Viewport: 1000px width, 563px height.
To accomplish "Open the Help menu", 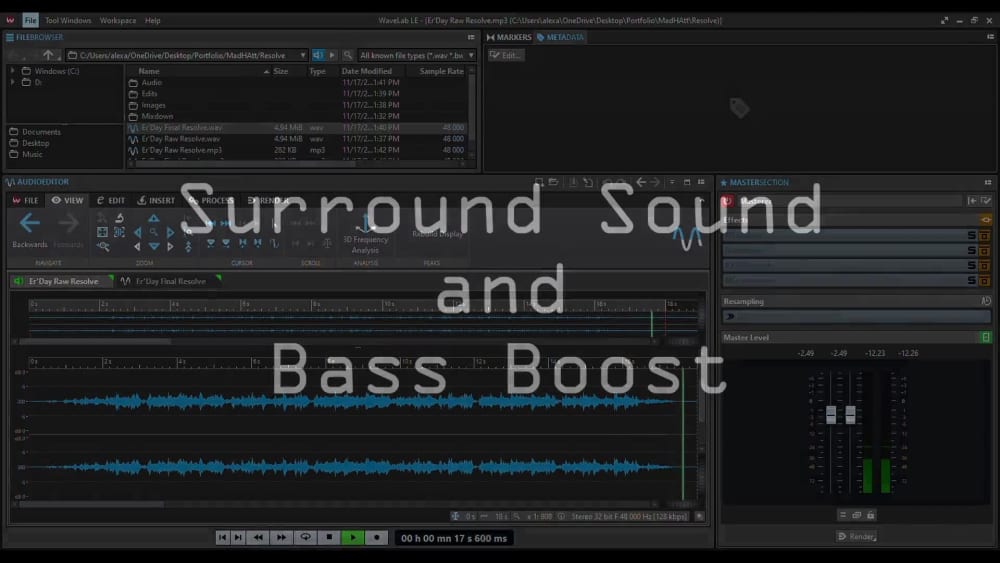I will tap(152, 20).
